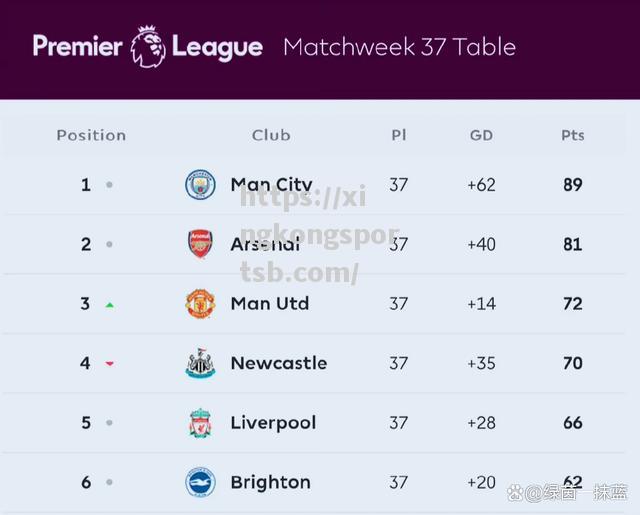Open the Liverpool club name

pyautogui.click(x=273, y=423)
